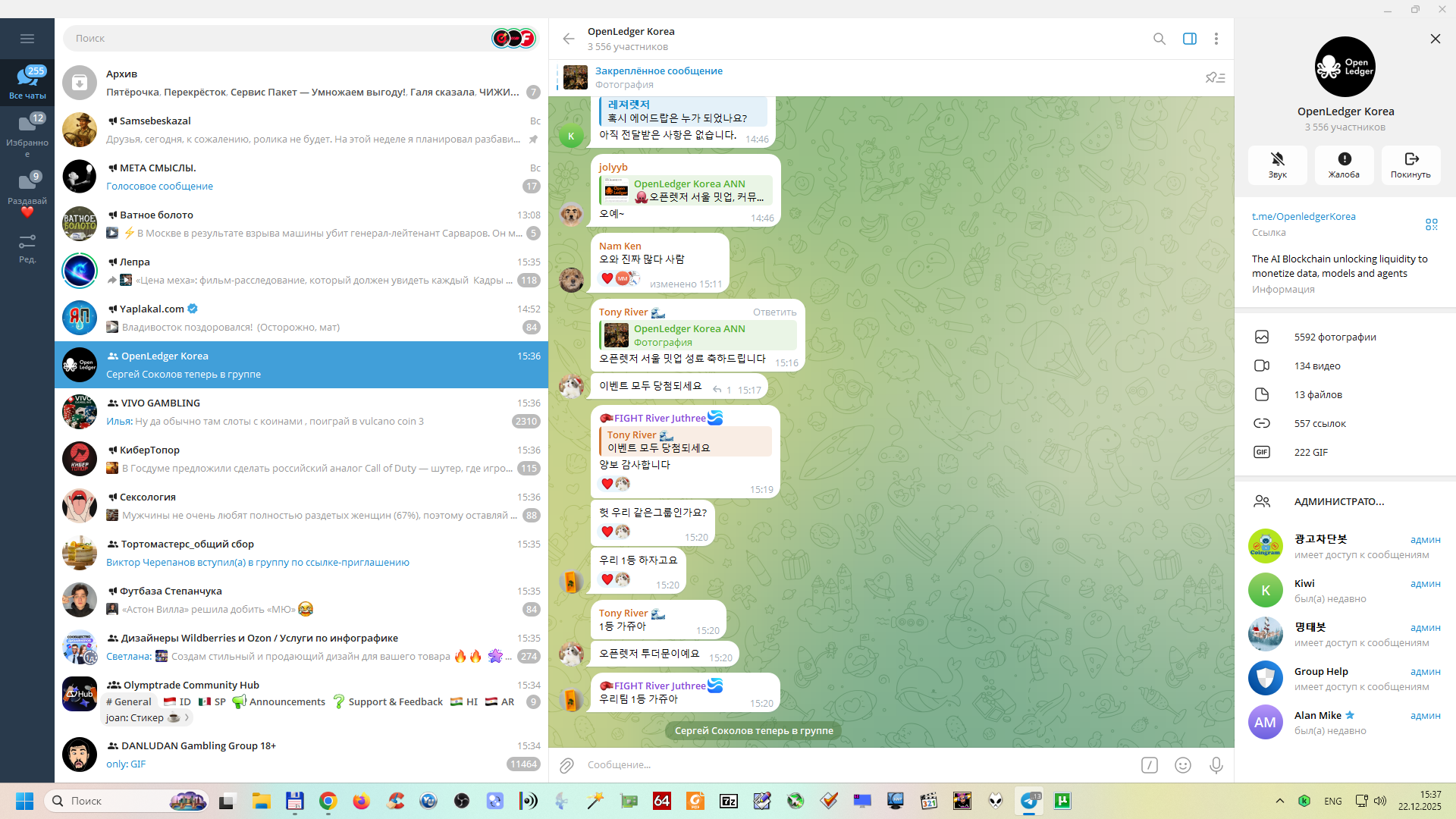
Task: Open the 222 GIF section
Action: tap(1310, 452)
